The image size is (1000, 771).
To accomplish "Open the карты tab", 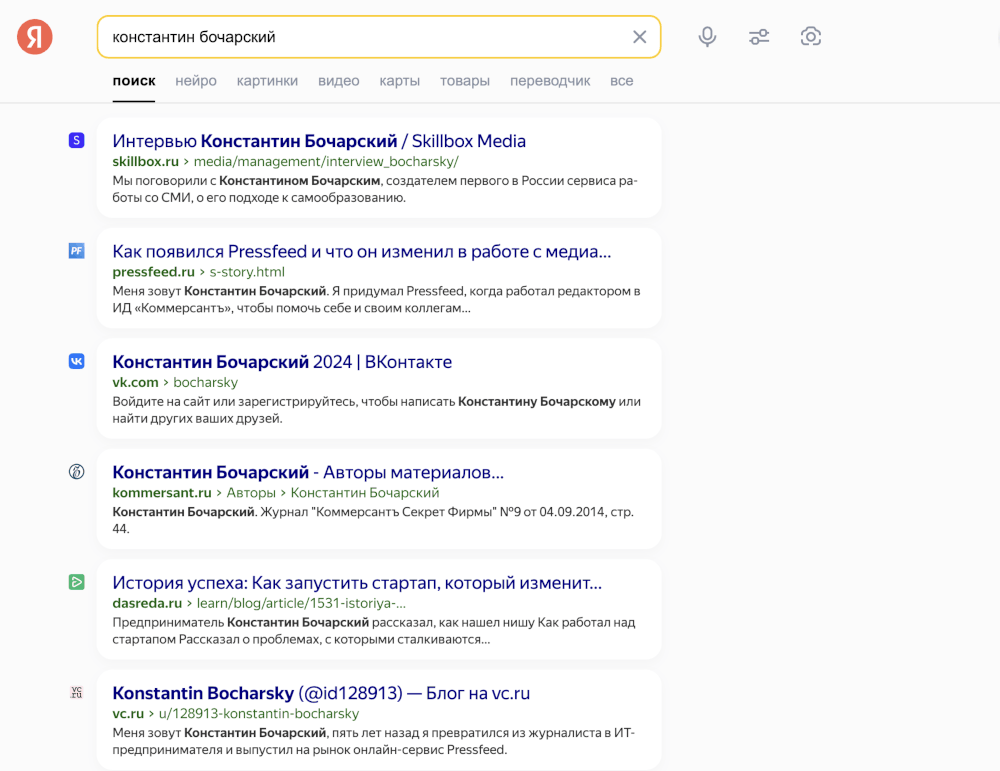I will point(399,81).
